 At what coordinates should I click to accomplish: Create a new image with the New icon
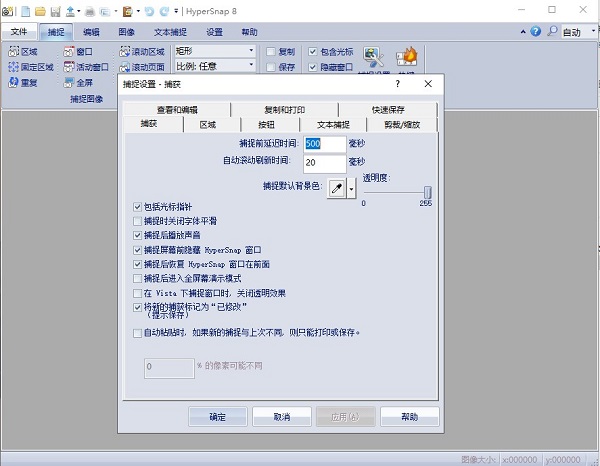click(26, 11)
